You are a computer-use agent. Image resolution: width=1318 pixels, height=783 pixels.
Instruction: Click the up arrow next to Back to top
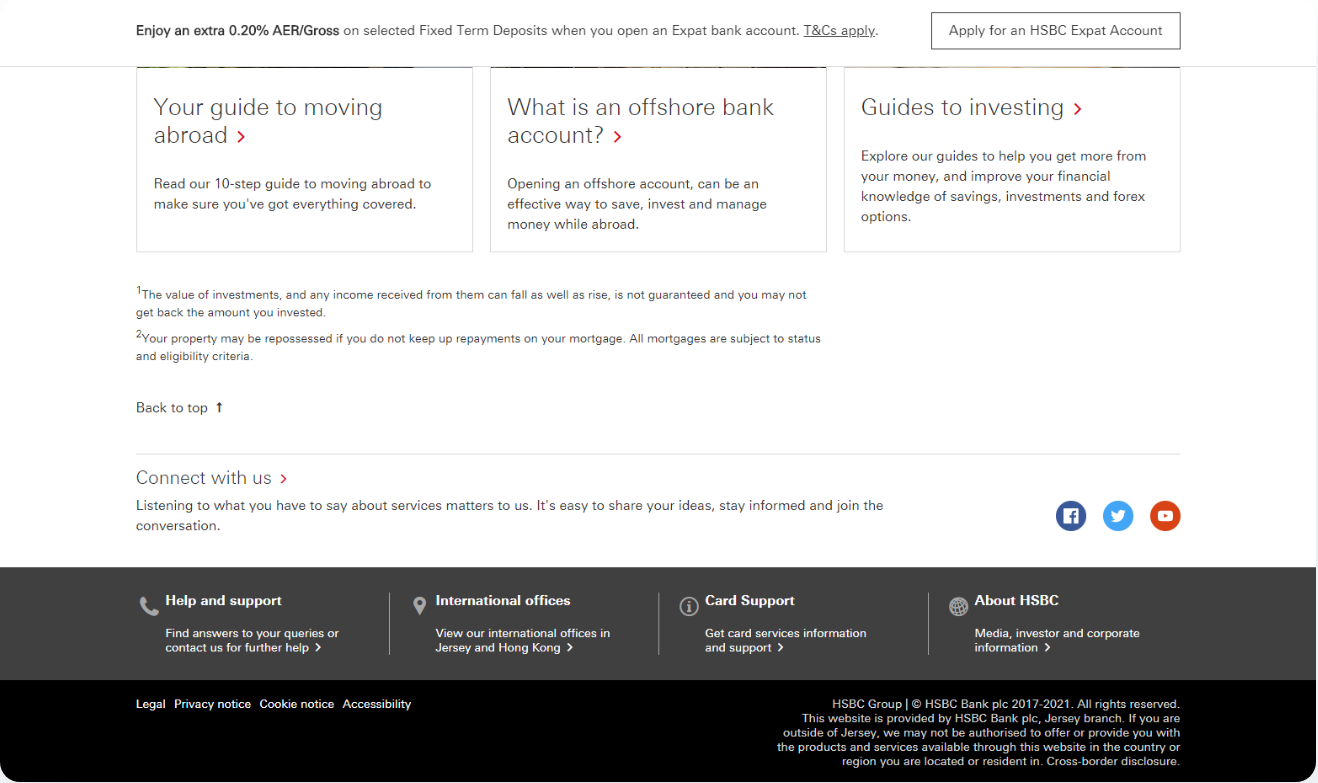pyautogui.click(x=219, y=407)
